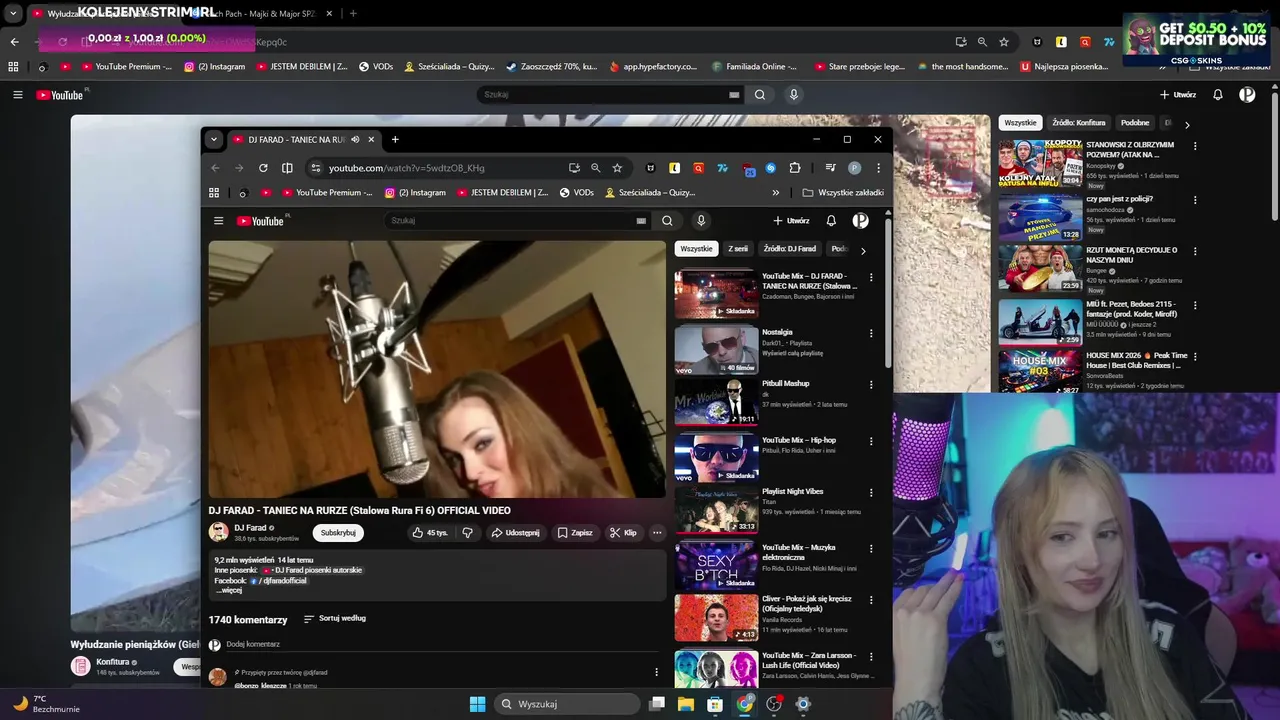1280x720 pixels.
Task: Open the Chrome three-dot menu in front window
Action: (878, 168)
